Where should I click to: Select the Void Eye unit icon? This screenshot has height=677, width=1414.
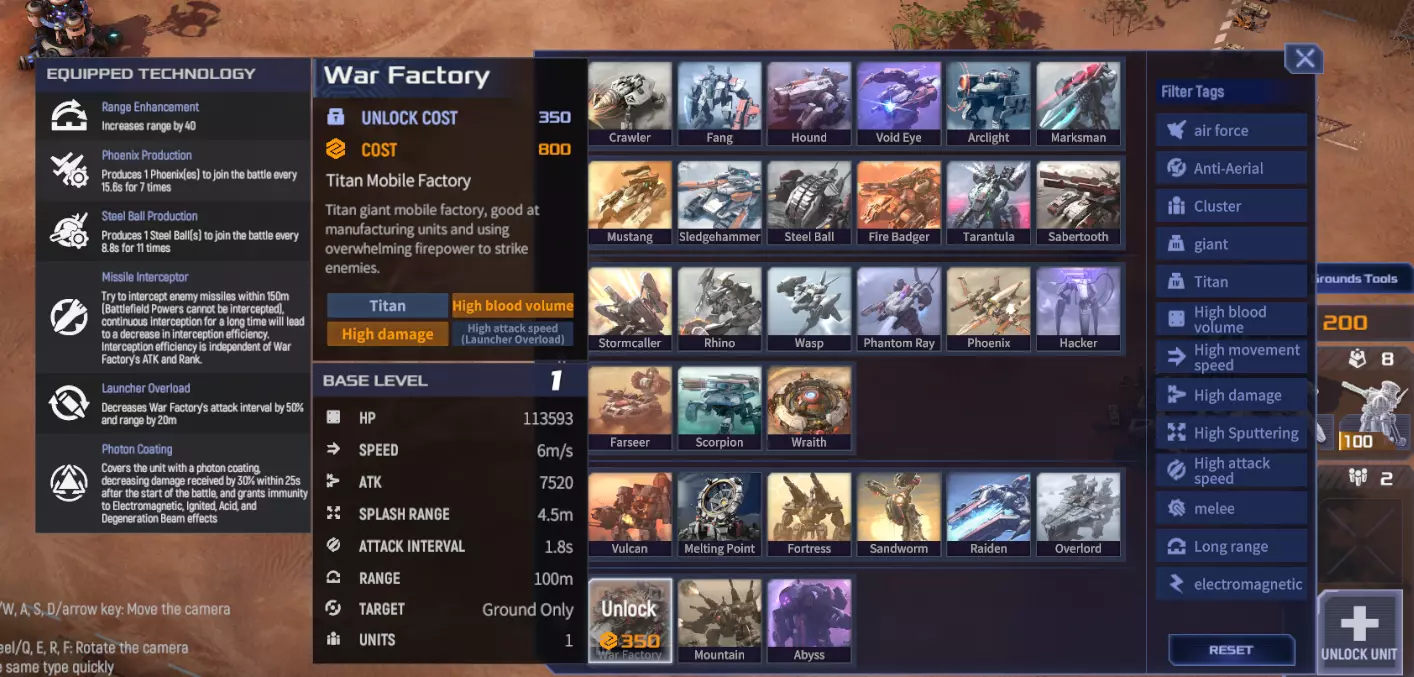[899, 105]
